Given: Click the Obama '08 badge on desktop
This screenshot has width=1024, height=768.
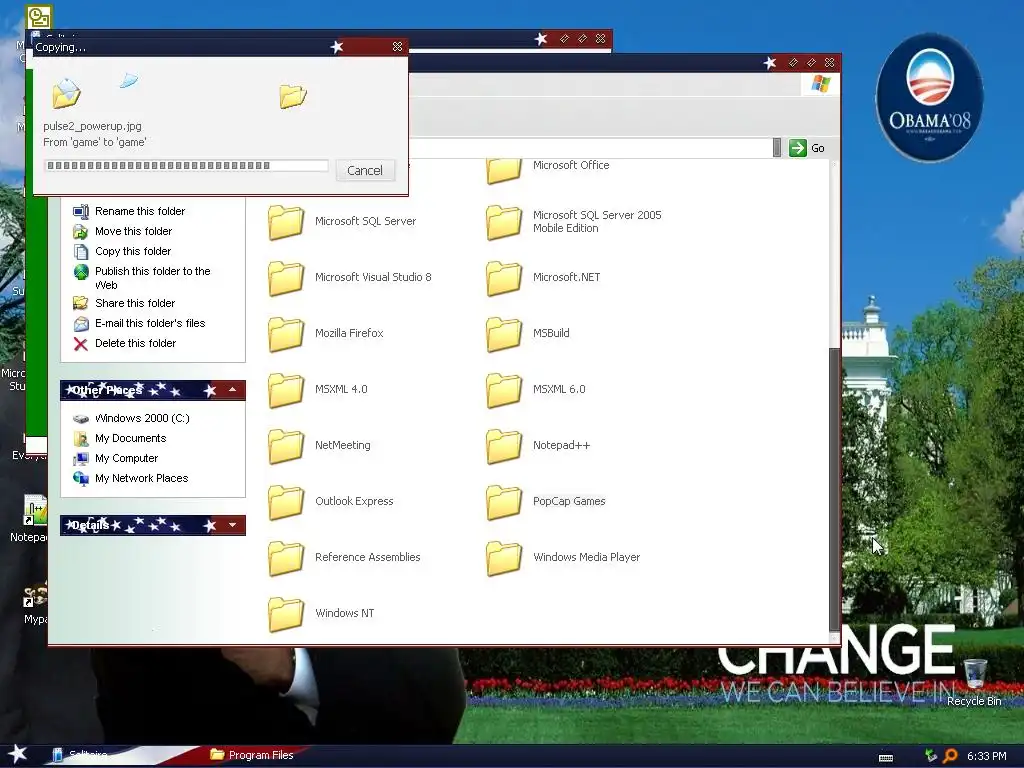Looking at the screenshot, I should coord(929,98).
